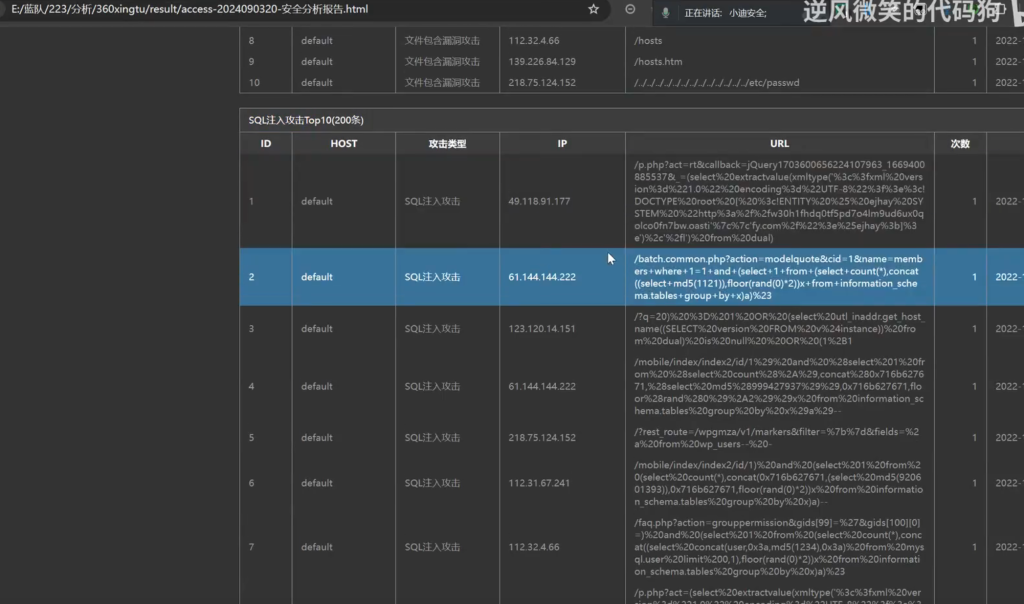Click the 次数 column header
This screenshot has height=604, width=1024.
click(960, 144)
